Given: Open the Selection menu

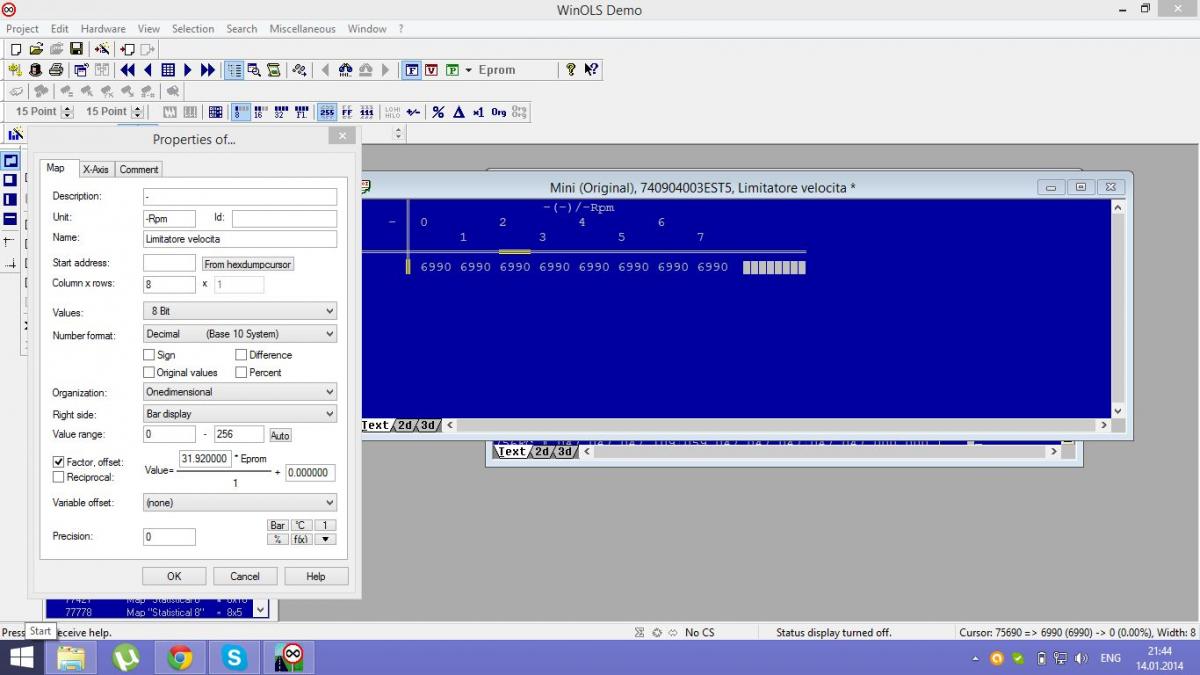Looking at the screenshot, I should pyautogui.click(x=193, y=29).
